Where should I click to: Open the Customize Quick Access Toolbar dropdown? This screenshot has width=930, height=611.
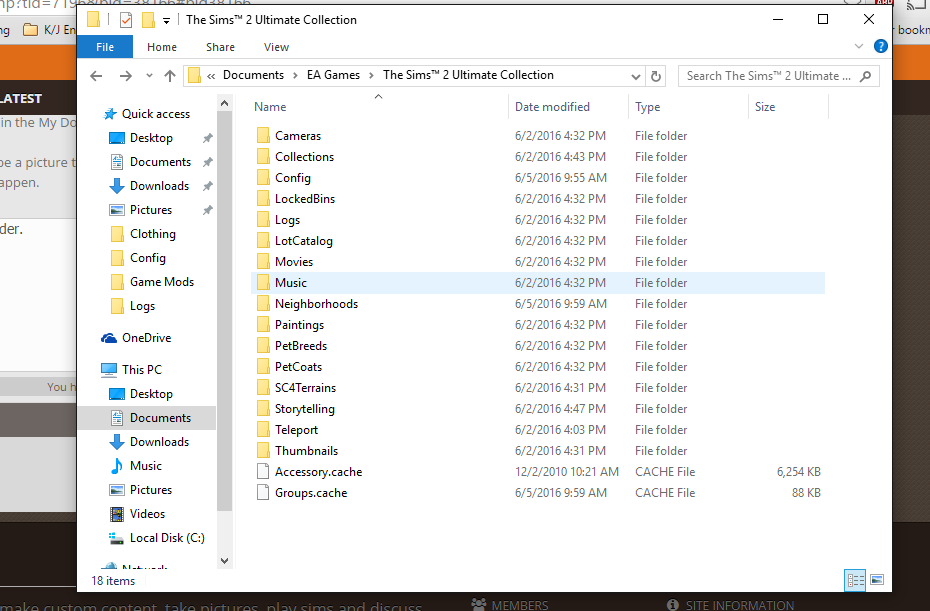(166, 20)
